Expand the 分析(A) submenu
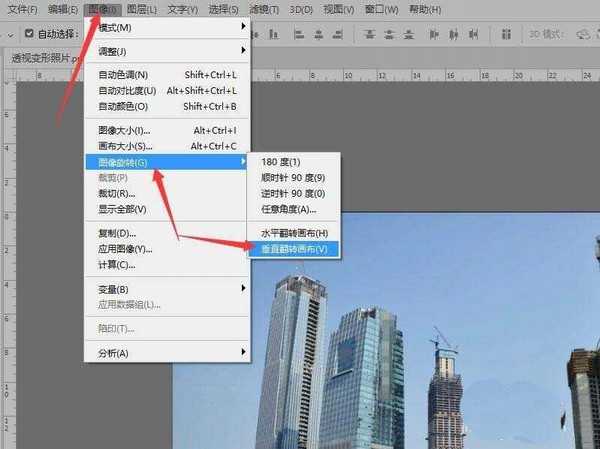The width and height of the screenshot is (600, 449). pyautogui.click(x=165, y=353)
